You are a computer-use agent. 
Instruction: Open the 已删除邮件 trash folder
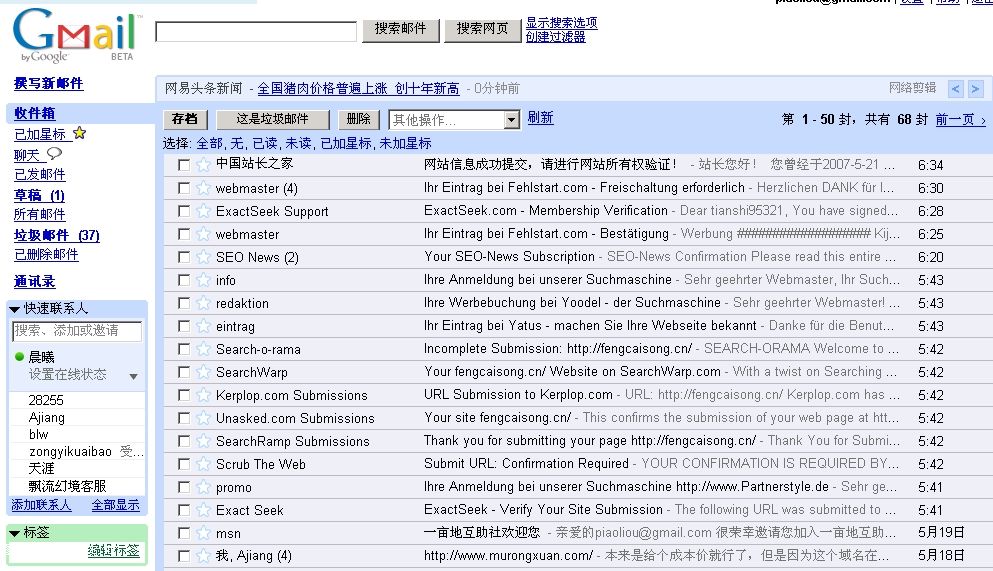(x=46, y=254)
